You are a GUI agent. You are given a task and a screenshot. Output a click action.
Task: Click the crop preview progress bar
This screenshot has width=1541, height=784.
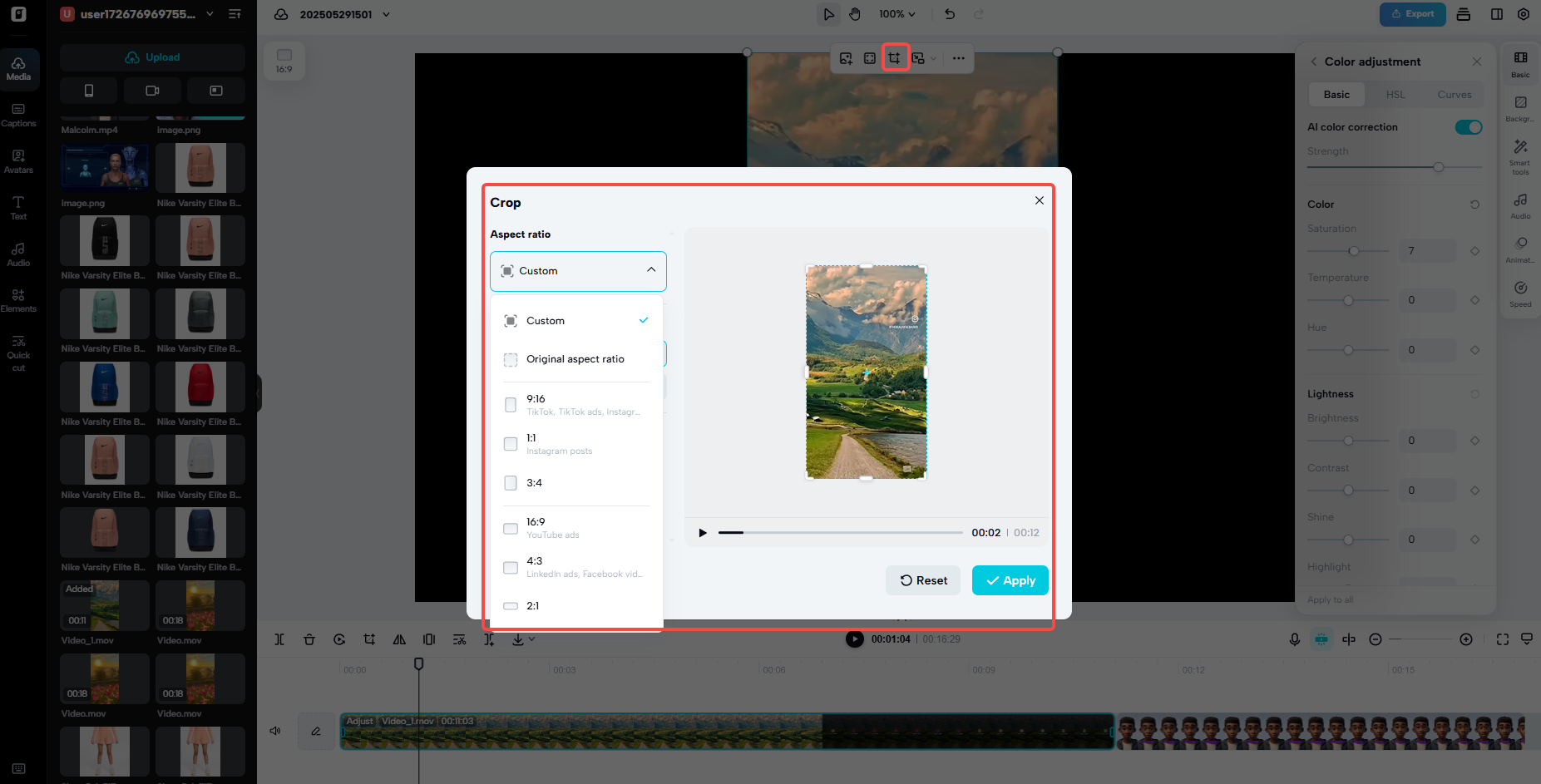pos(841,532)
